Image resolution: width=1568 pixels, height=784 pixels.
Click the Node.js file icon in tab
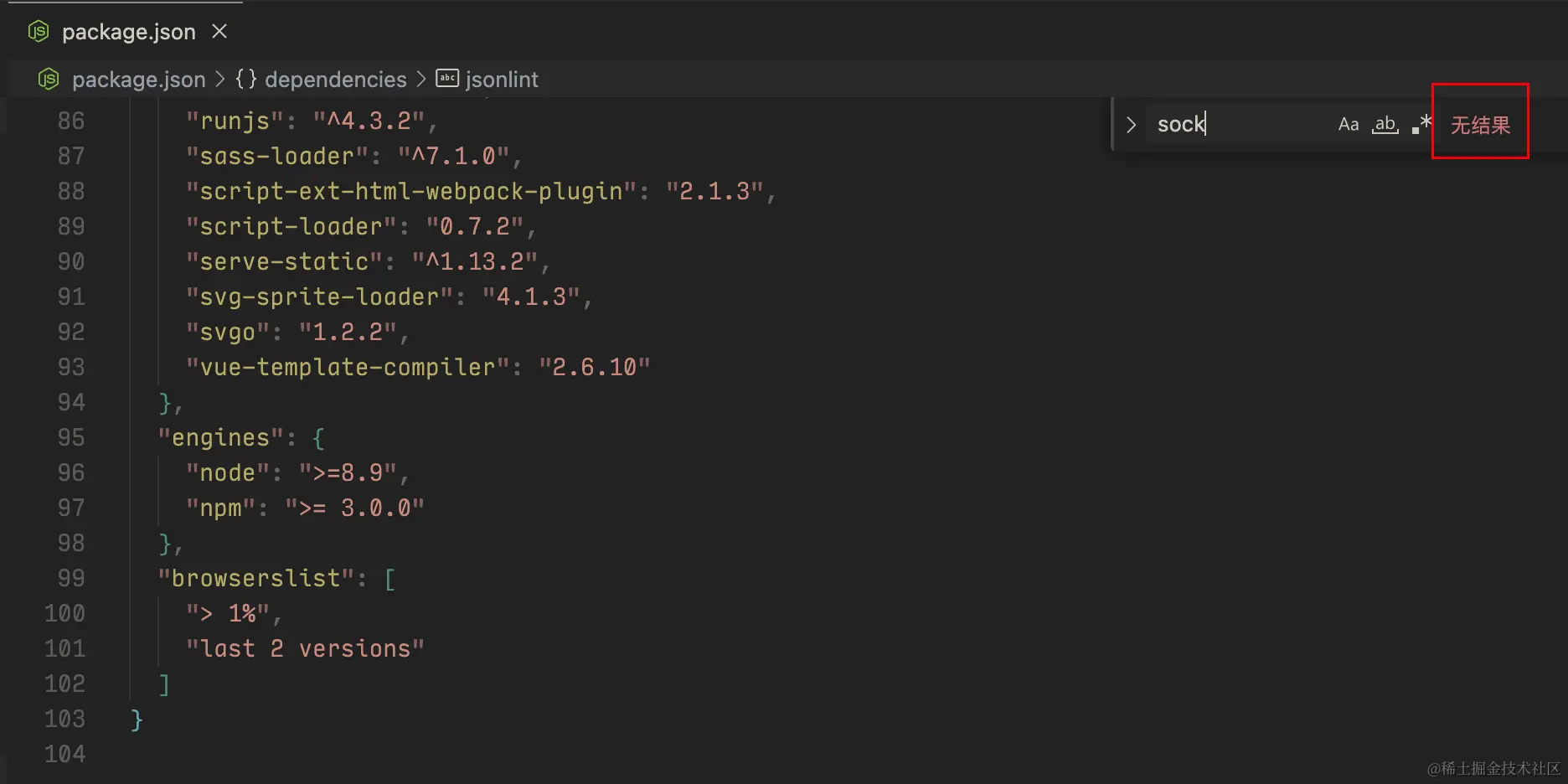[x=39, y=32]
